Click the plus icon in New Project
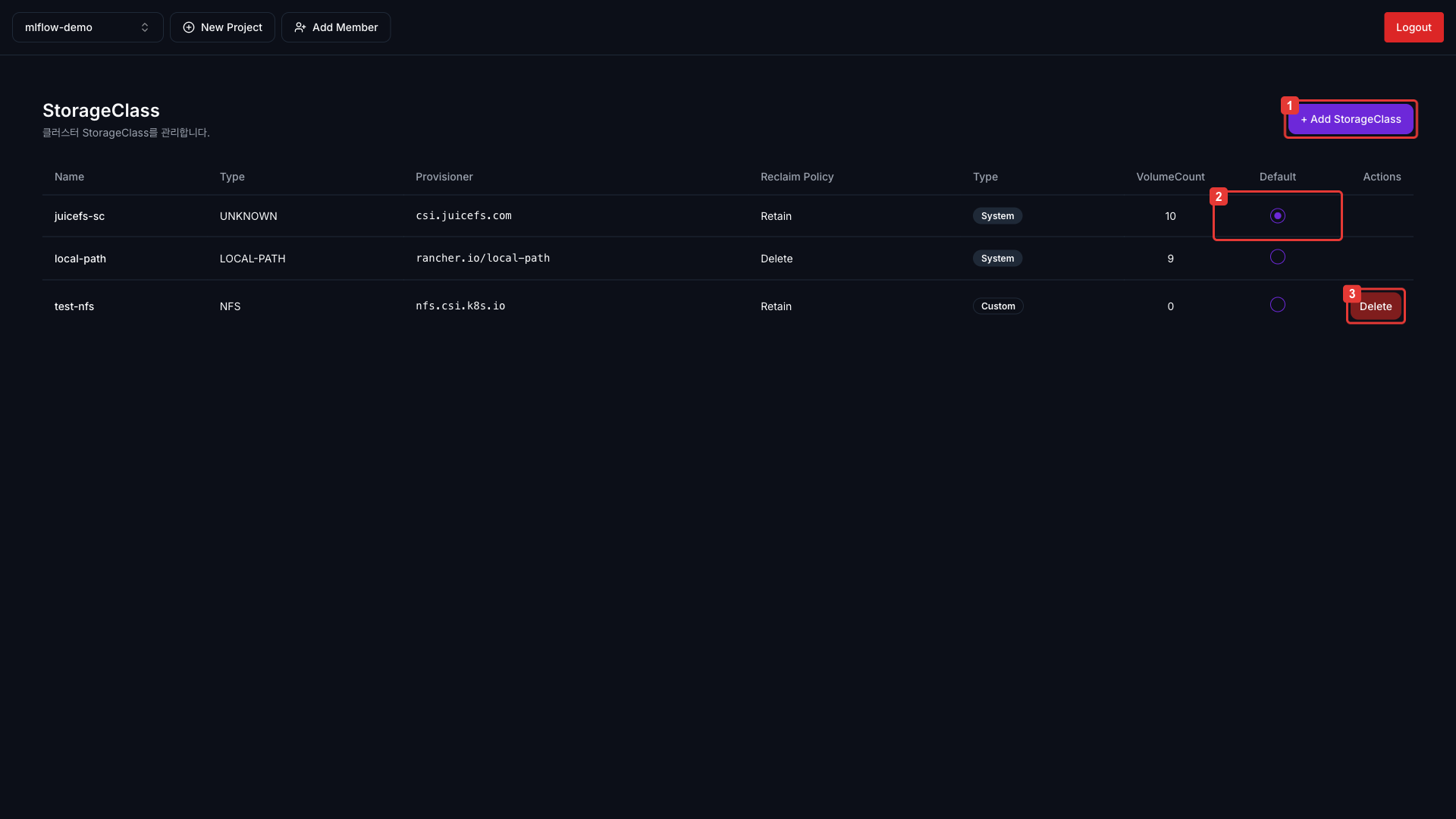 click(189, 27)
